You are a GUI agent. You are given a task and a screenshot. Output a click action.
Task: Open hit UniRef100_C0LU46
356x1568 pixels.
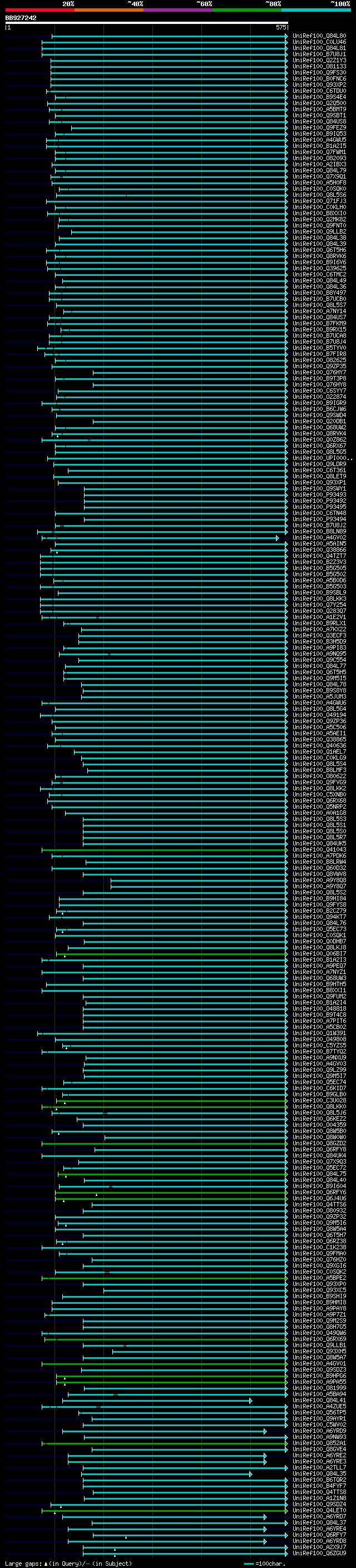[x=319, y=42]
